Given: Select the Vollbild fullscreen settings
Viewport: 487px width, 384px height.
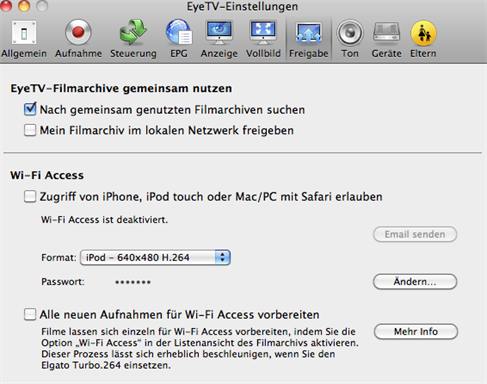Looking at the screenshot, I should tap(263, 39).
